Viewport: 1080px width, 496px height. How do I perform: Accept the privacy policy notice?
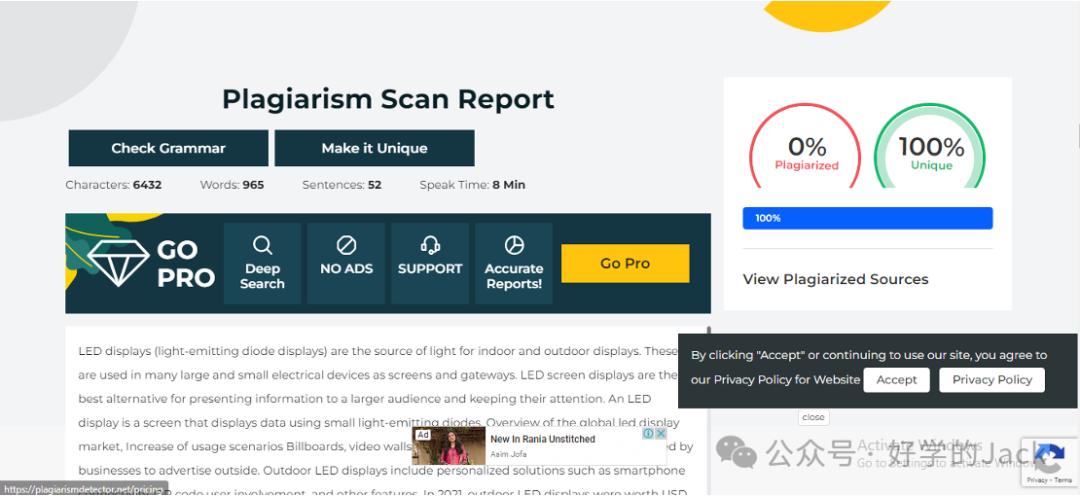(x=896, y=380)
